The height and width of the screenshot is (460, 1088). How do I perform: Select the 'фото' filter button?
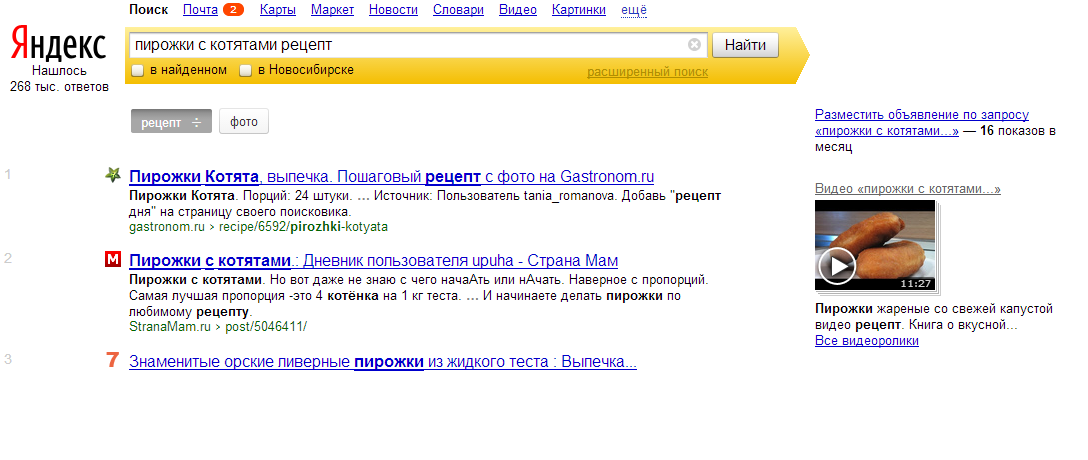coord(244,121)
